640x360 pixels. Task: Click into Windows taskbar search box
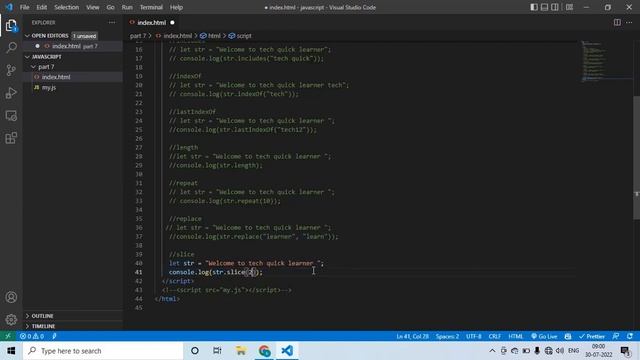tap(103, 351)
